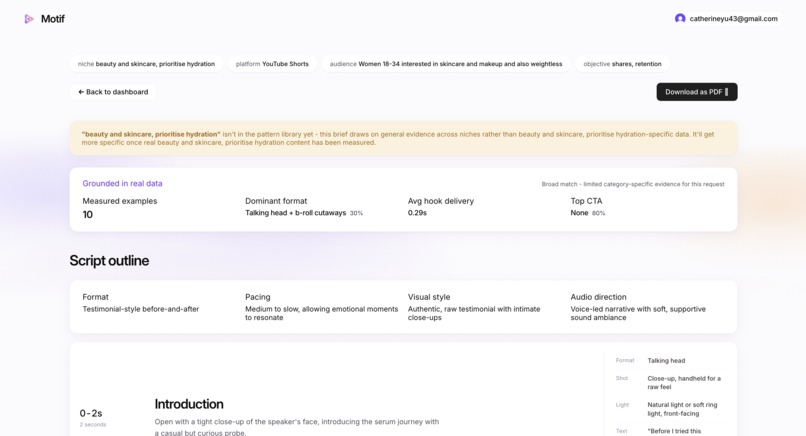Screen dimensions: 806x436
Task: Click the Avg hook delivery 0.29s value
Action: [417, 213]
